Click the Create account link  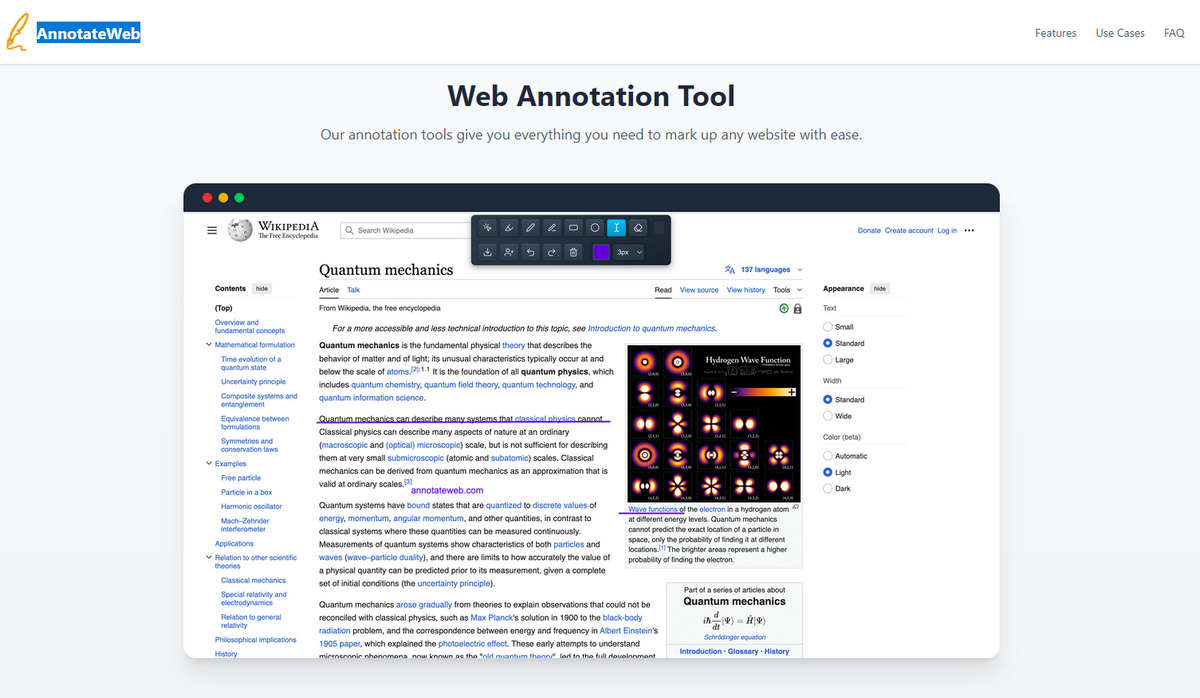[x=909, y=230]
